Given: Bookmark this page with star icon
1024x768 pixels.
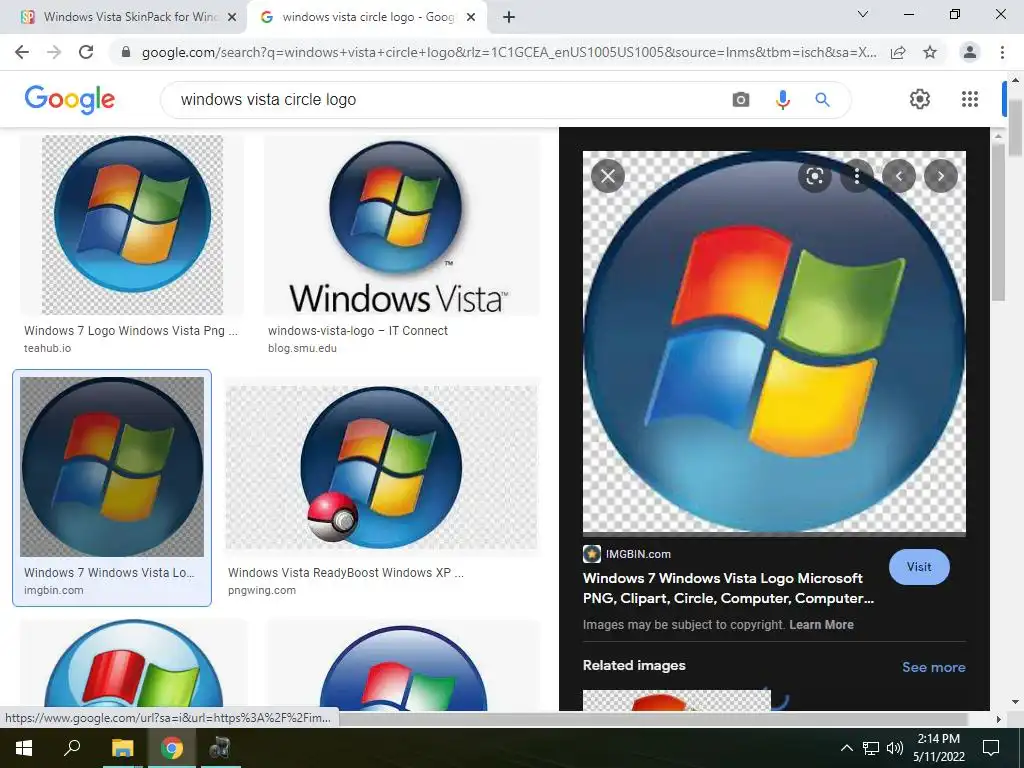Looking at the screenshot, I should click(930, 52).
